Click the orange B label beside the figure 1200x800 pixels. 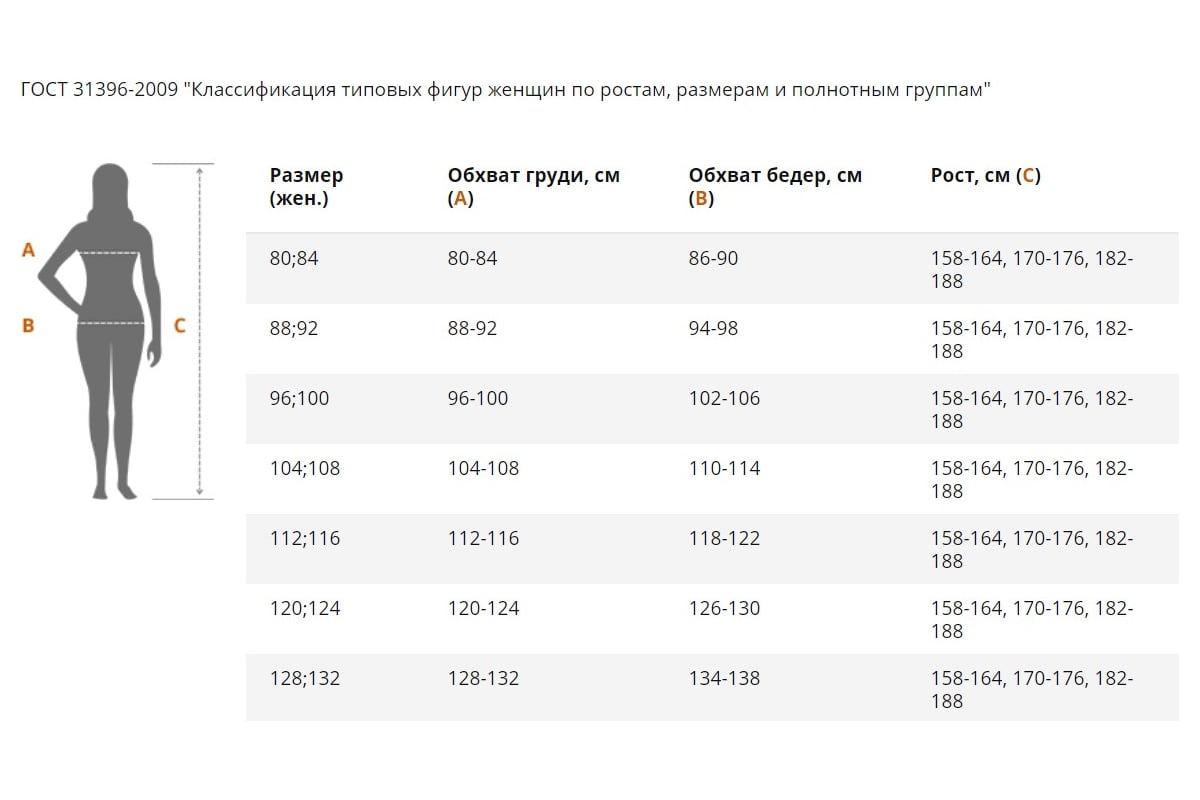(x=28, y=325)
